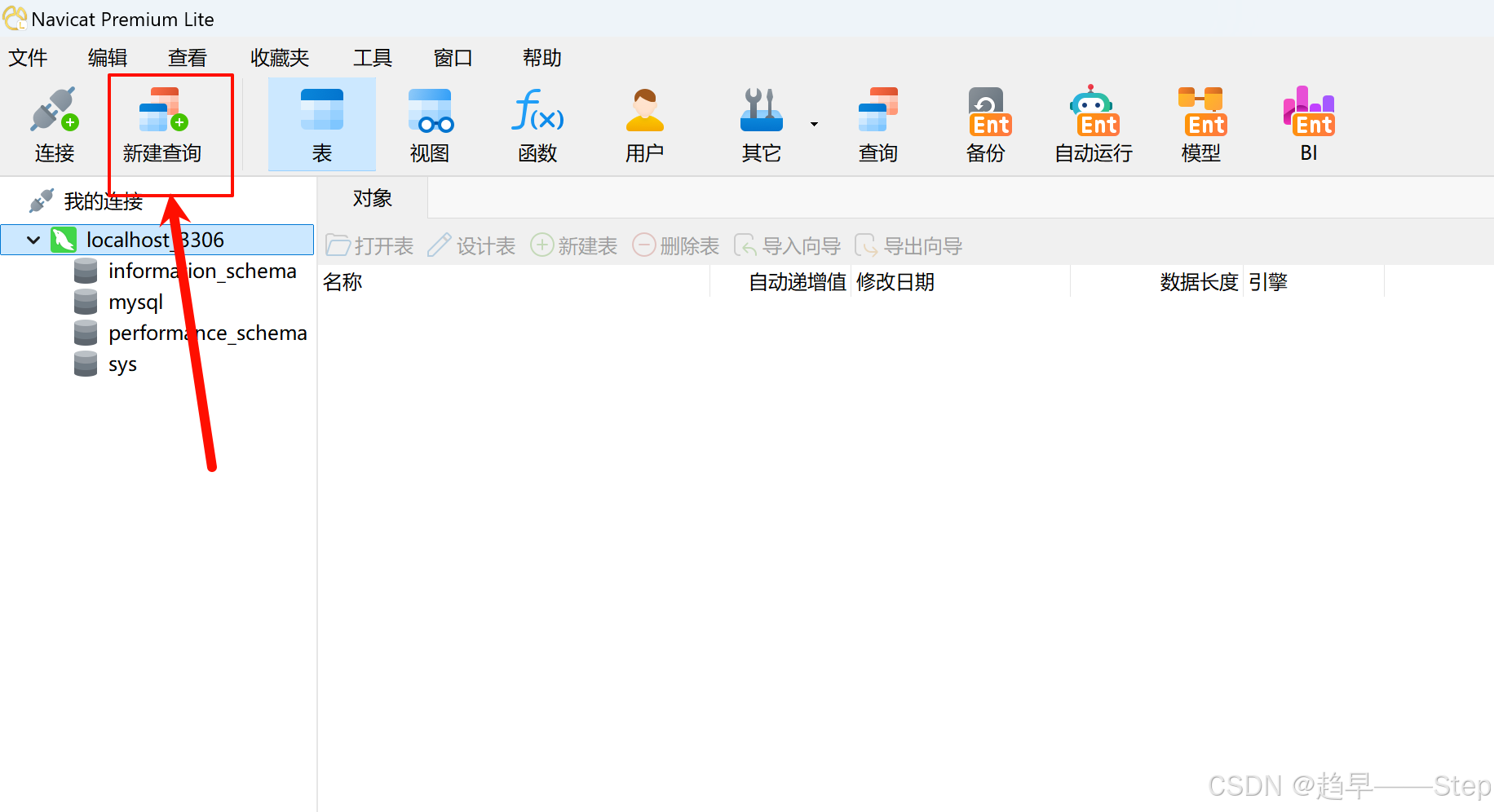Click the Others (其它) tools icon
1494x812 pixels.
(762, 125)
